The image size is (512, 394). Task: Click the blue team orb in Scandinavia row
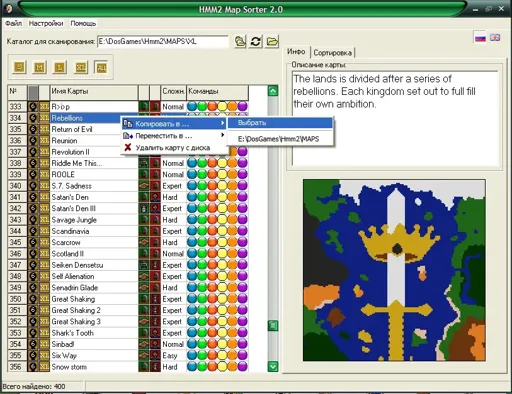pos(192,231)
